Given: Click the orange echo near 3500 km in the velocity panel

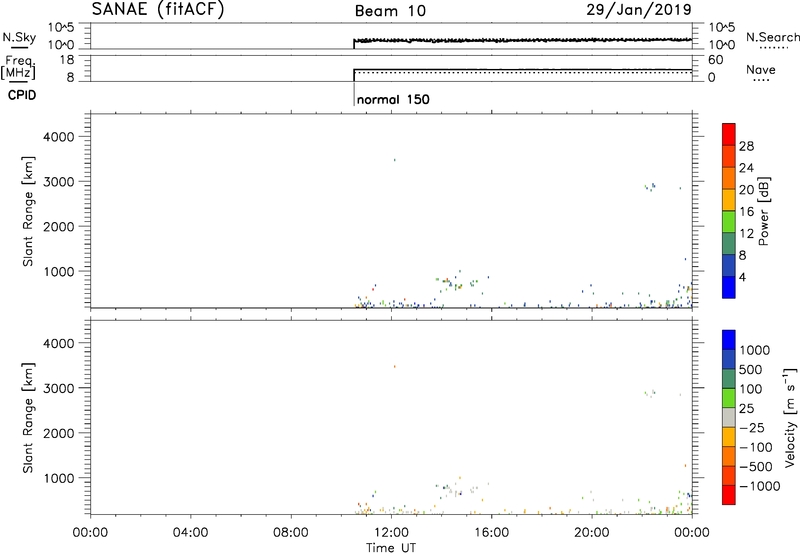Looking at the screenshot, I should (x=394, y=367).
